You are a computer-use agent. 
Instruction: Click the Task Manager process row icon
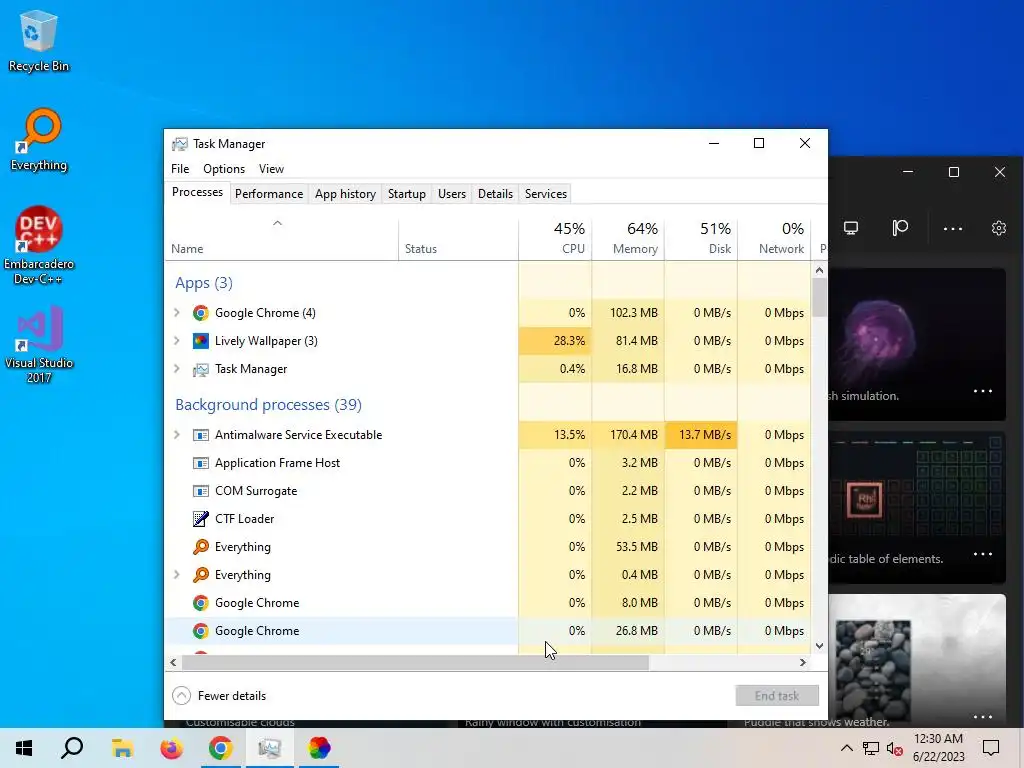pyautogui.click(x=200, y=369)
